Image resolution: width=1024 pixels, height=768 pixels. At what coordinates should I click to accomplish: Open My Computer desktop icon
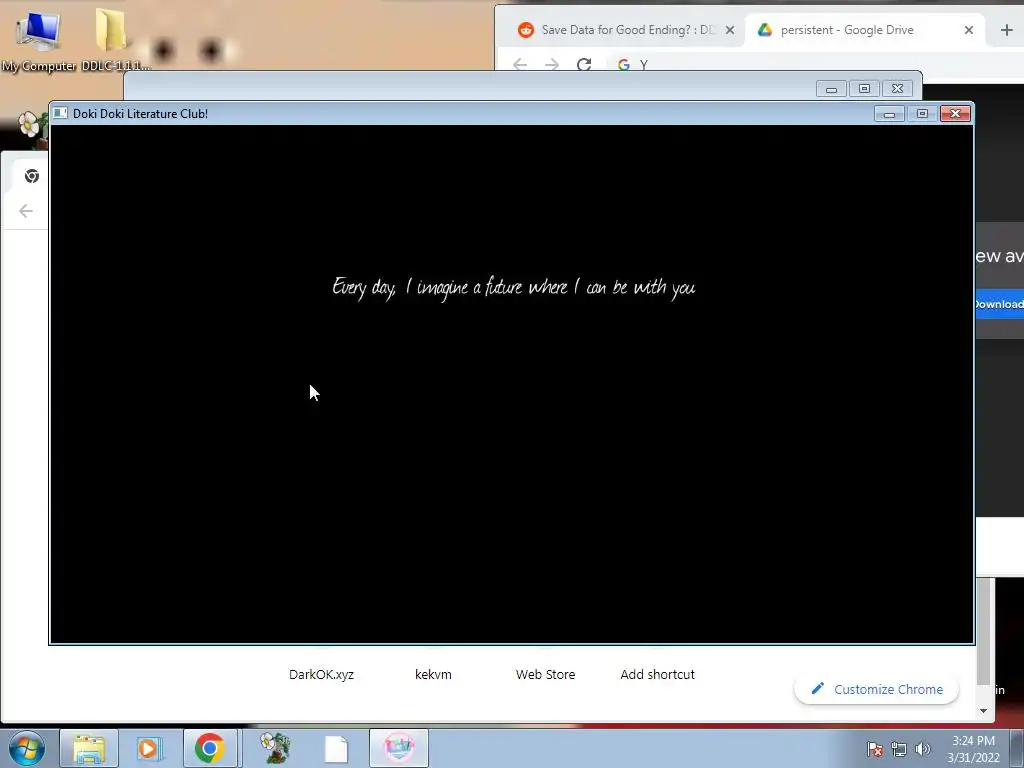click(x=39, y=39)
